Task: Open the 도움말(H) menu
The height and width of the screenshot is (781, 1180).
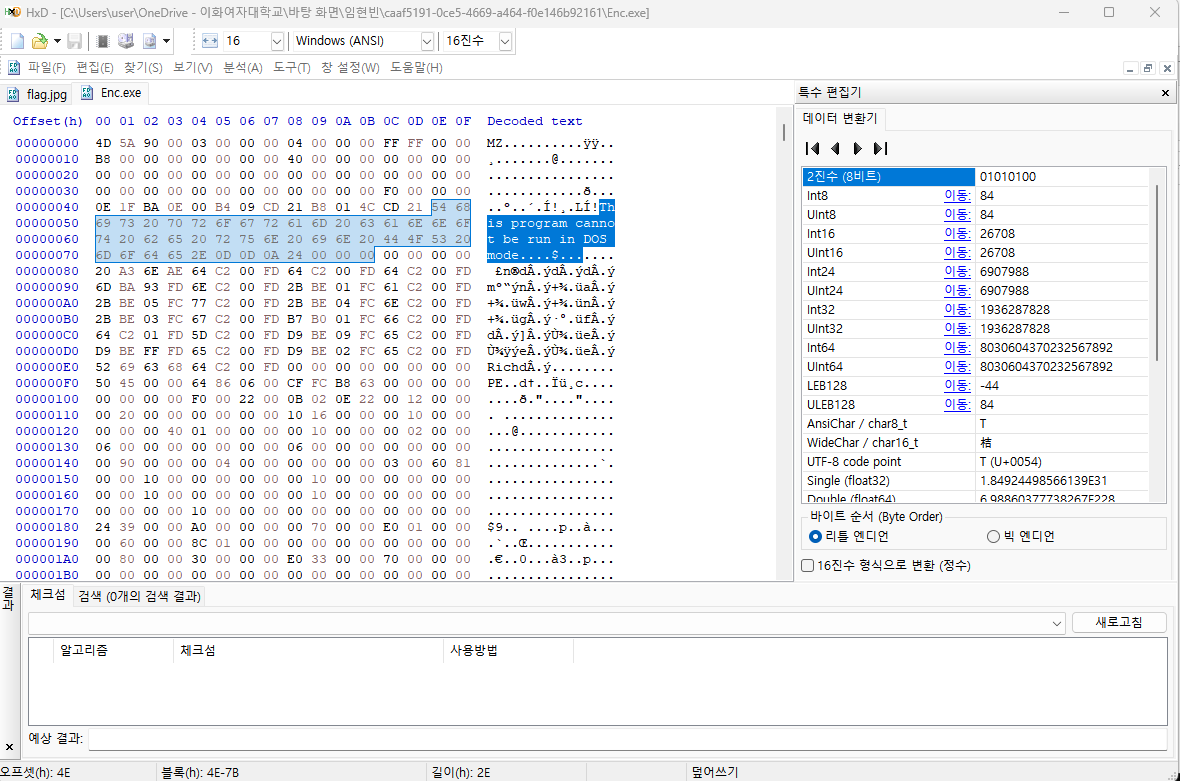Action: coord(416,68)
